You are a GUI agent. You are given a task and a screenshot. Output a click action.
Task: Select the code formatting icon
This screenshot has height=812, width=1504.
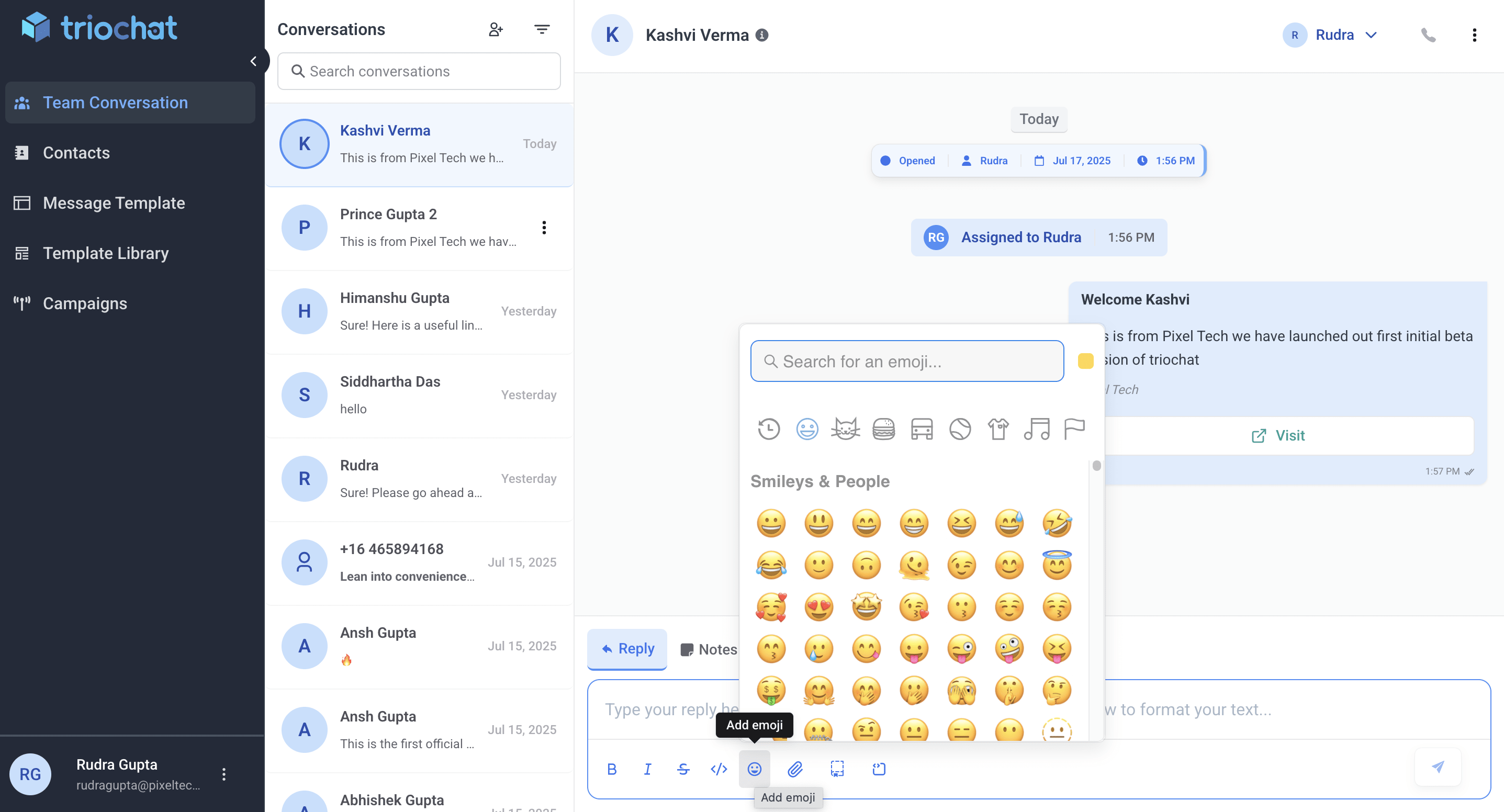719,770
